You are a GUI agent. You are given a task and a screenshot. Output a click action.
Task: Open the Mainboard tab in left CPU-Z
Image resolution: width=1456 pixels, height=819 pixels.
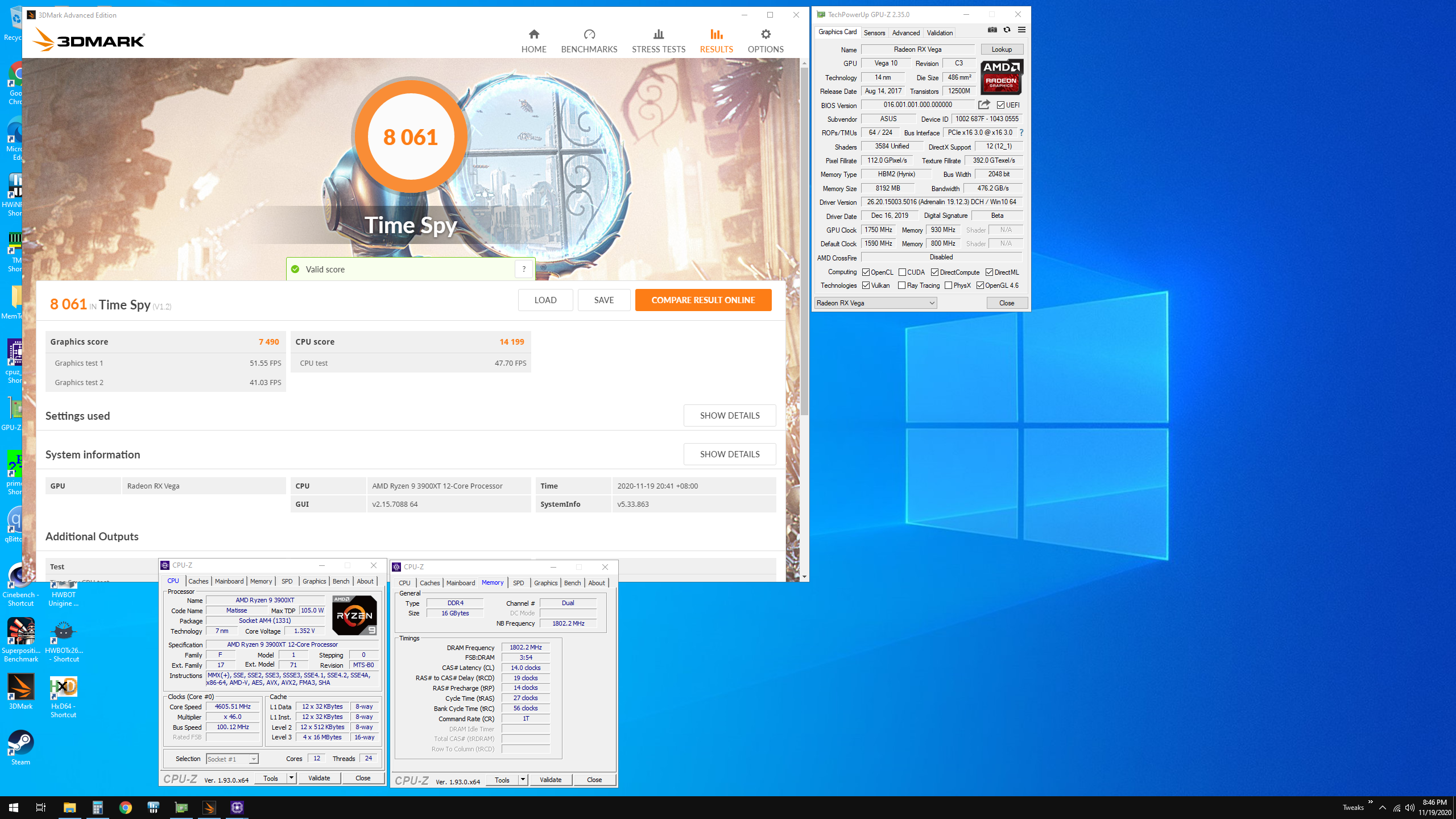coord(229,581)
